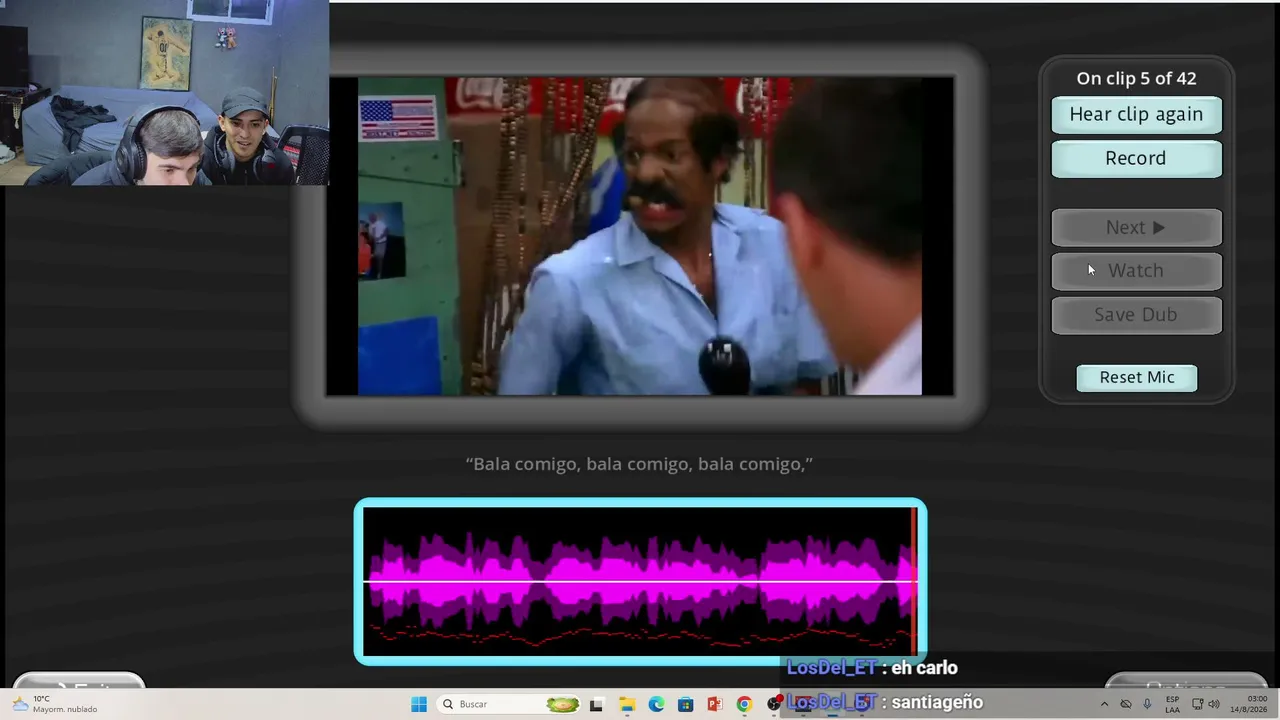
Task: Open Google Chrome from the taskbar
Action: click(x=744, y=704)
